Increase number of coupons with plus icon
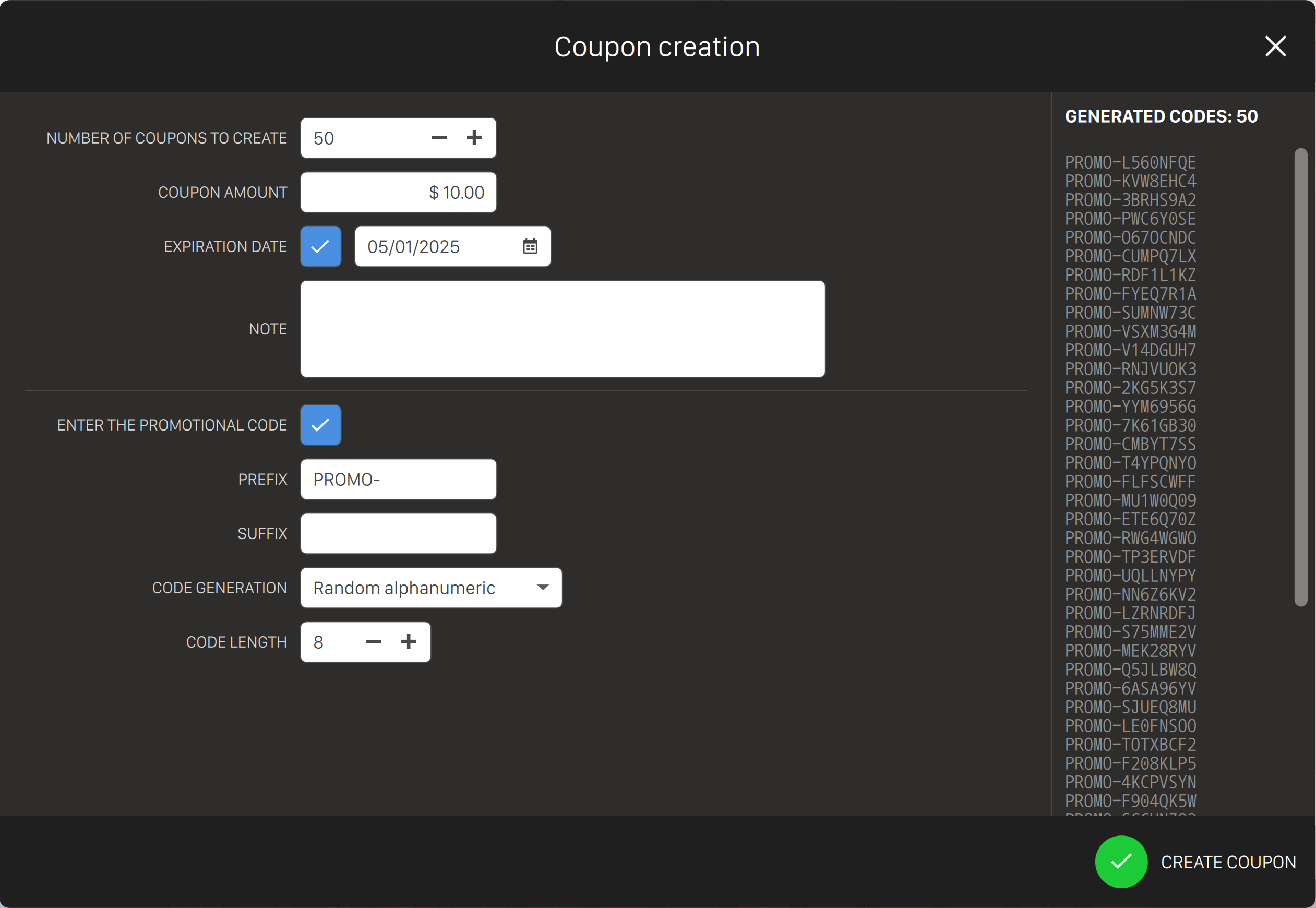 (474, 138)
